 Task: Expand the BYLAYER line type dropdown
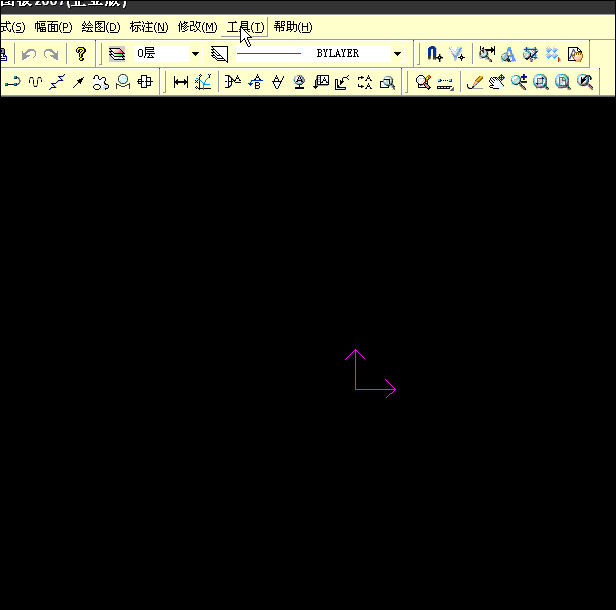[398, 53]
